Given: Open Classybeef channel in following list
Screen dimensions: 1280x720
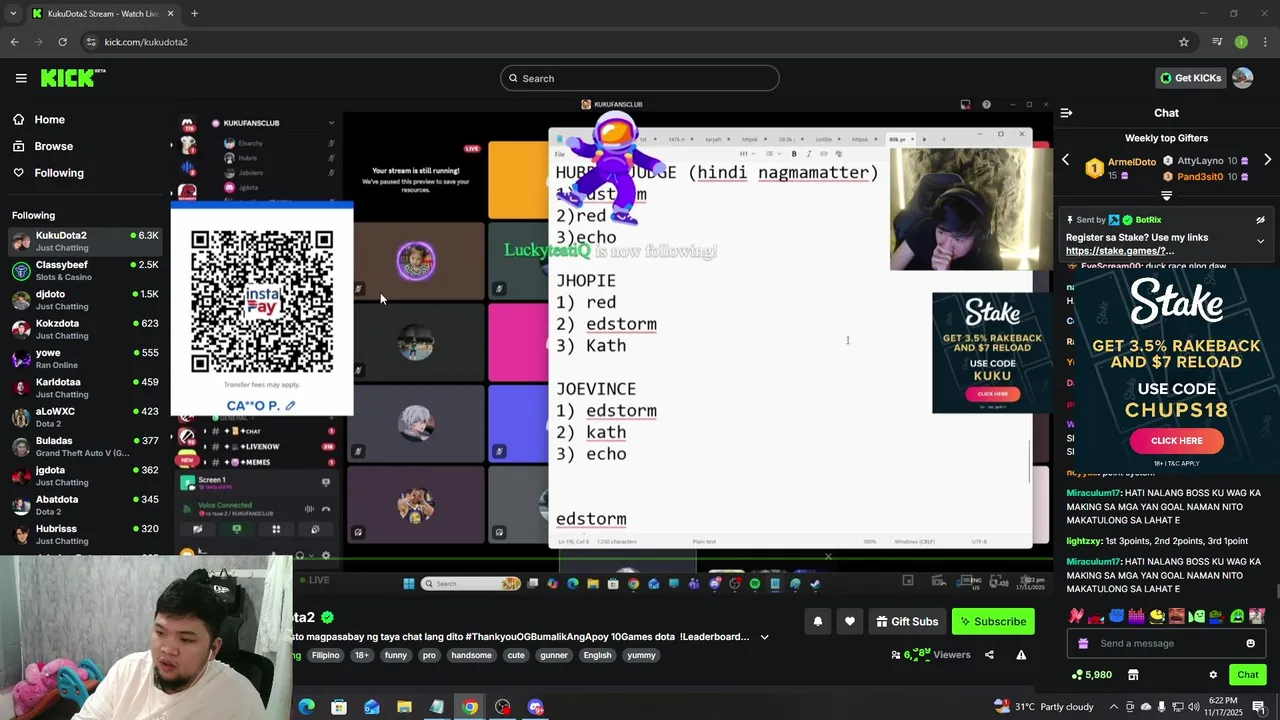Looking at the screenshot, I should tap(85, 271).
